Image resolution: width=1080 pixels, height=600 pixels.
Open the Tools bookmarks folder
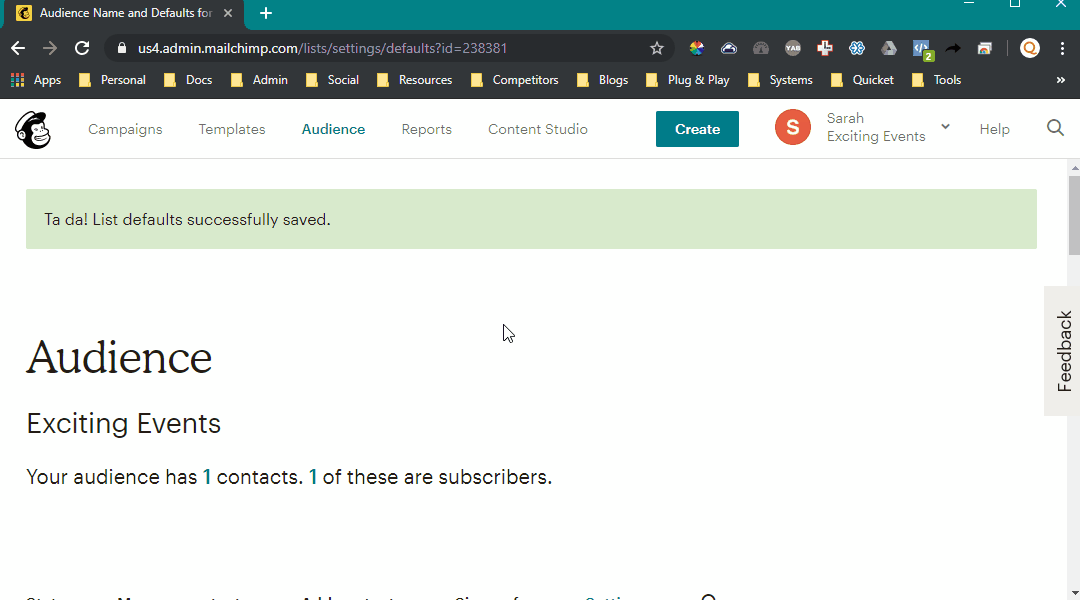(937, 80)
